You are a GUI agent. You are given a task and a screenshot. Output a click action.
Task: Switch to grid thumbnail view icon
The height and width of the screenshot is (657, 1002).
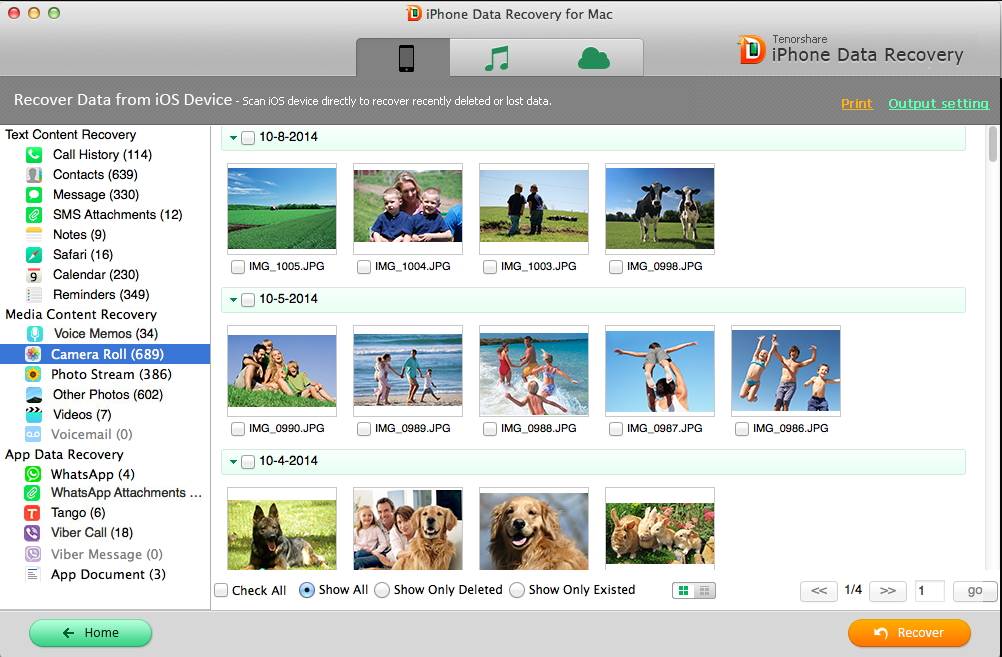coord(683,591)
